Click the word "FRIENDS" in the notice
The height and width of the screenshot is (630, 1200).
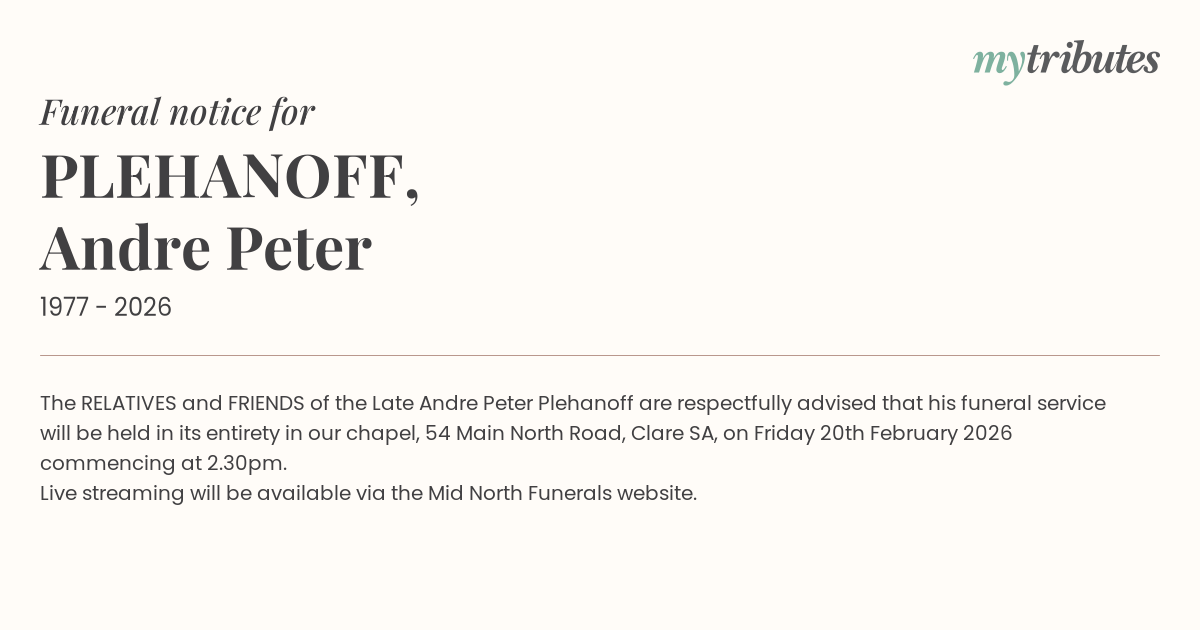click(266, 403)
